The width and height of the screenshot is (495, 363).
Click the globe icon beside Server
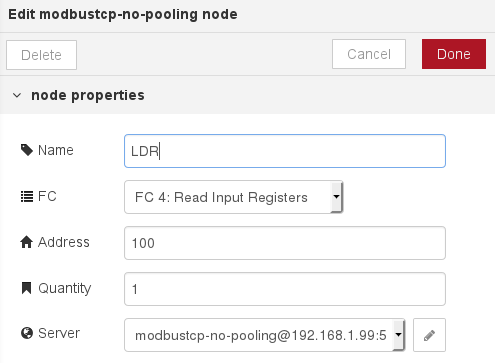click(x=27, y=333)
